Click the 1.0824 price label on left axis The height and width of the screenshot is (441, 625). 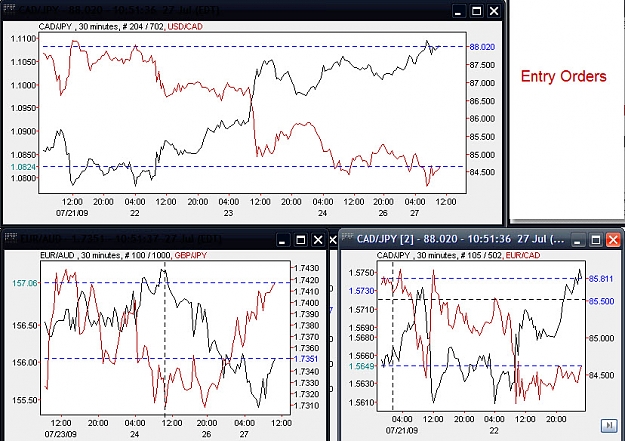23,167
